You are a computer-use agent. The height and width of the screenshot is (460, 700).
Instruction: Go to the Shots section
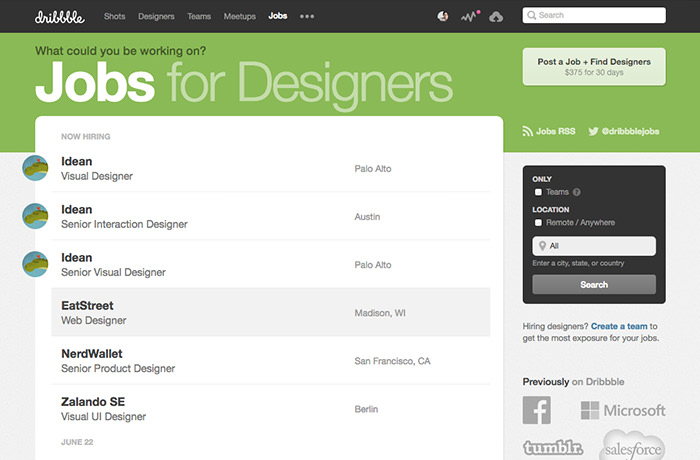(114, 17)
